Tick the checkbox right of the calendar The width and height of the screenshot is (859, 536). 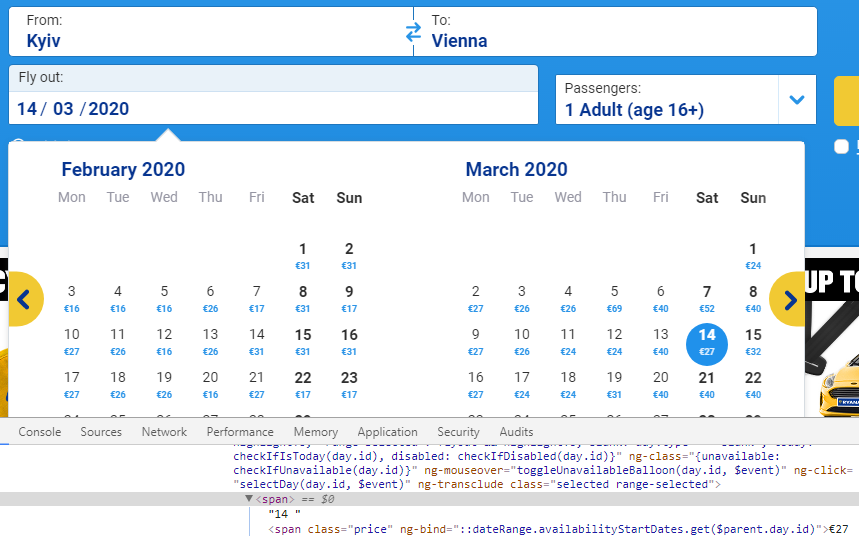(x=841, y=147)
